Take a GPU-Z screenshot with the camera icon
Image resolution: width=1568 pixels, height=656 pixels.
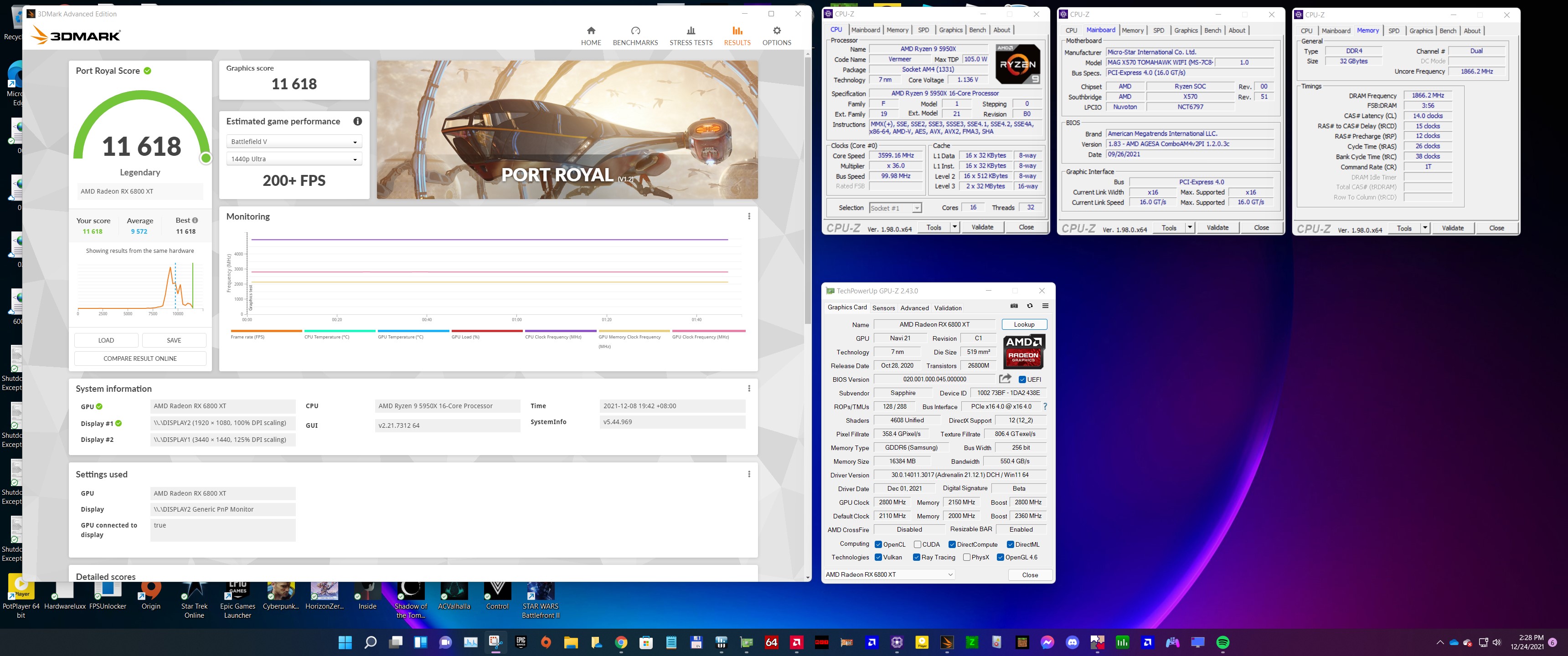[x=1014, y=306]
